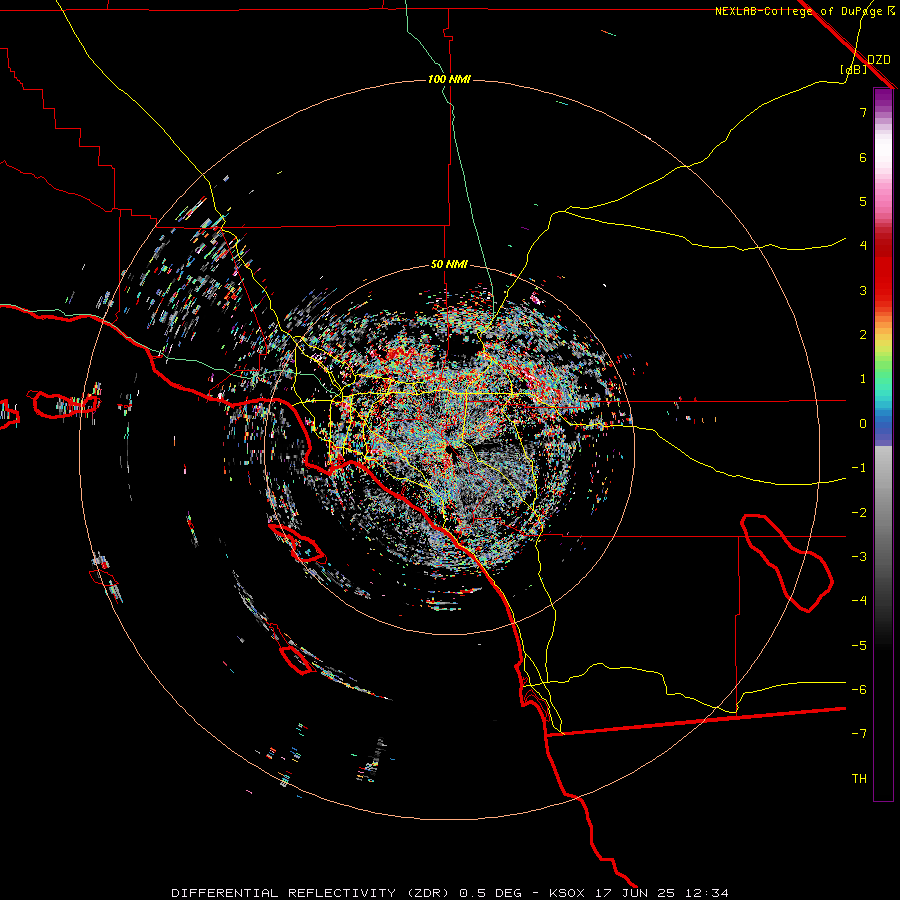Click the 3 value on the color scale
Image resolution: width=900 pixels, height=900 pixels.
pyautogui.click(x=863, y=290)
